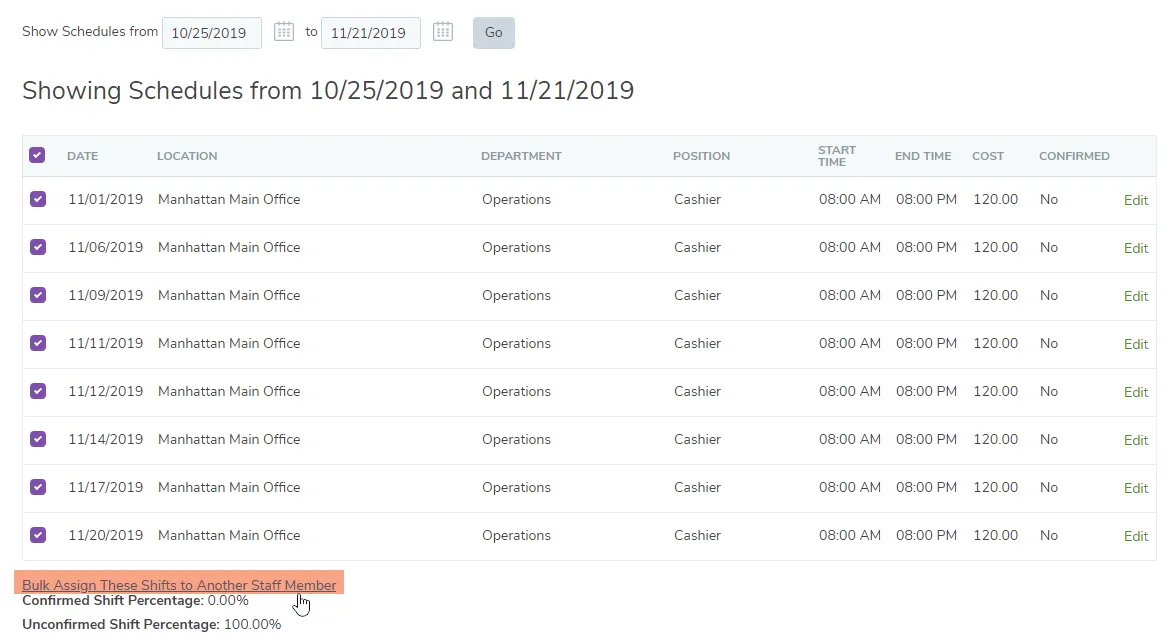Open the start date calendar picker icon
This screenshot has height=640, width=1172.
pos(284,31)
